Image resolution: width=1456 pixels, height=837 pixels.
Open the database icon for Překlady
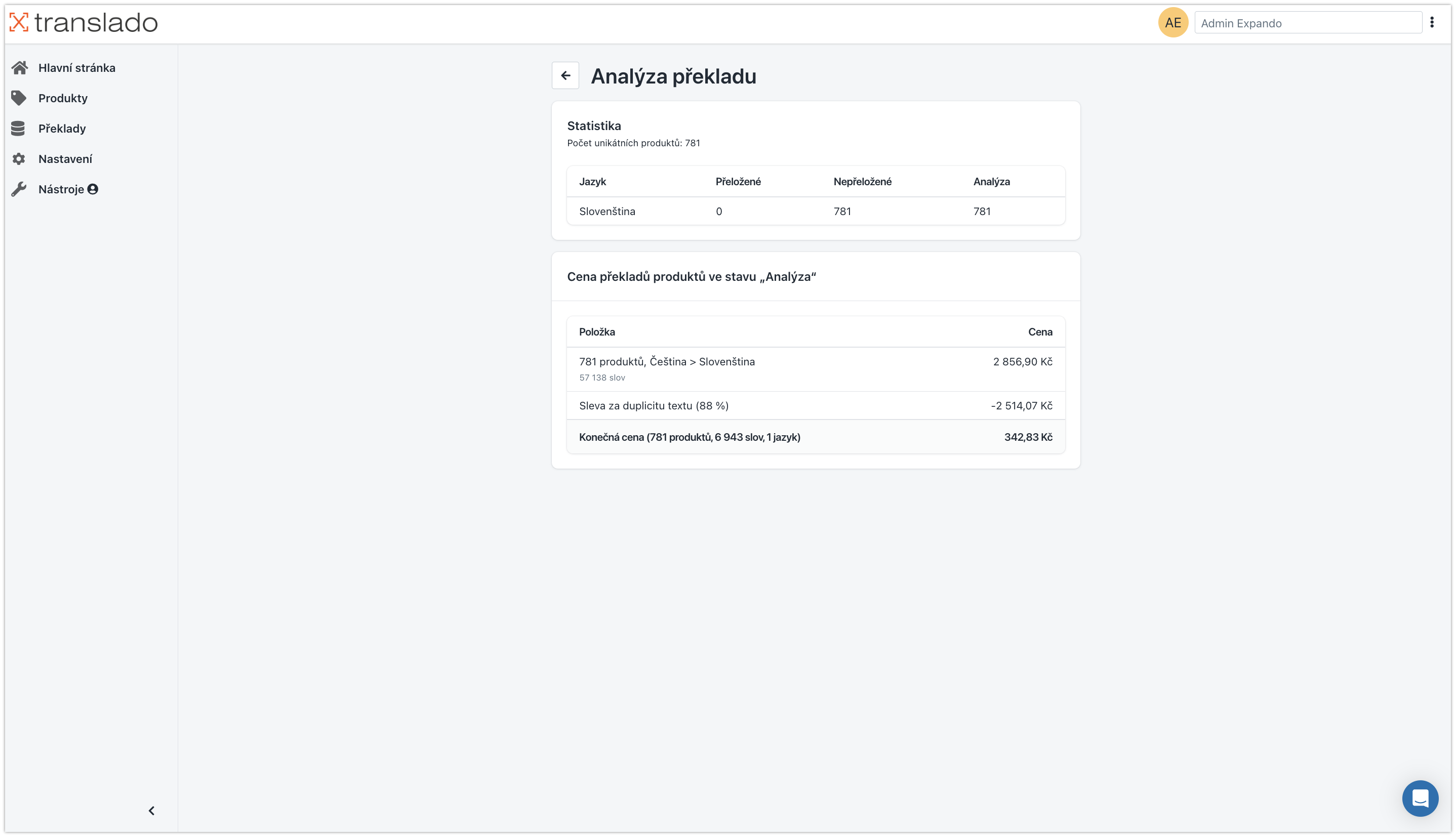(x=18, y=129)
